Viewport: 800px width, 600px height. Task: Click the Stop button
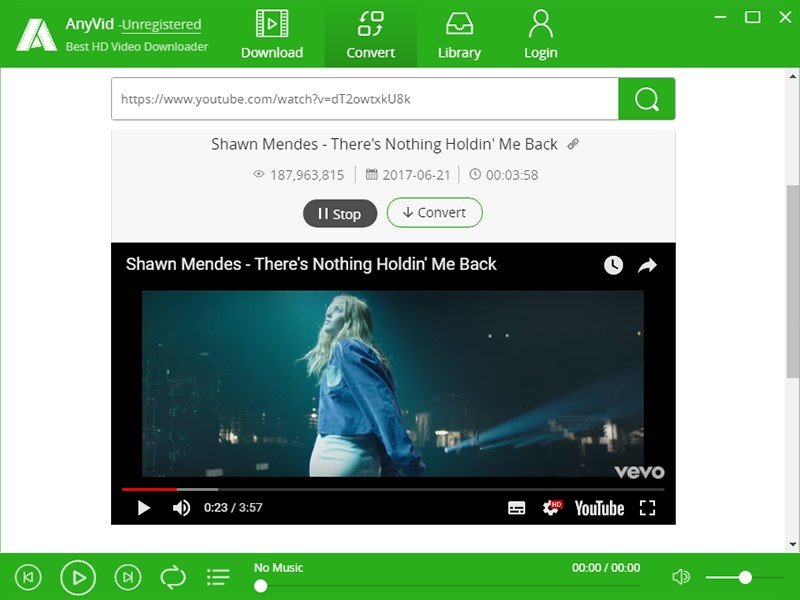point(340,213)
